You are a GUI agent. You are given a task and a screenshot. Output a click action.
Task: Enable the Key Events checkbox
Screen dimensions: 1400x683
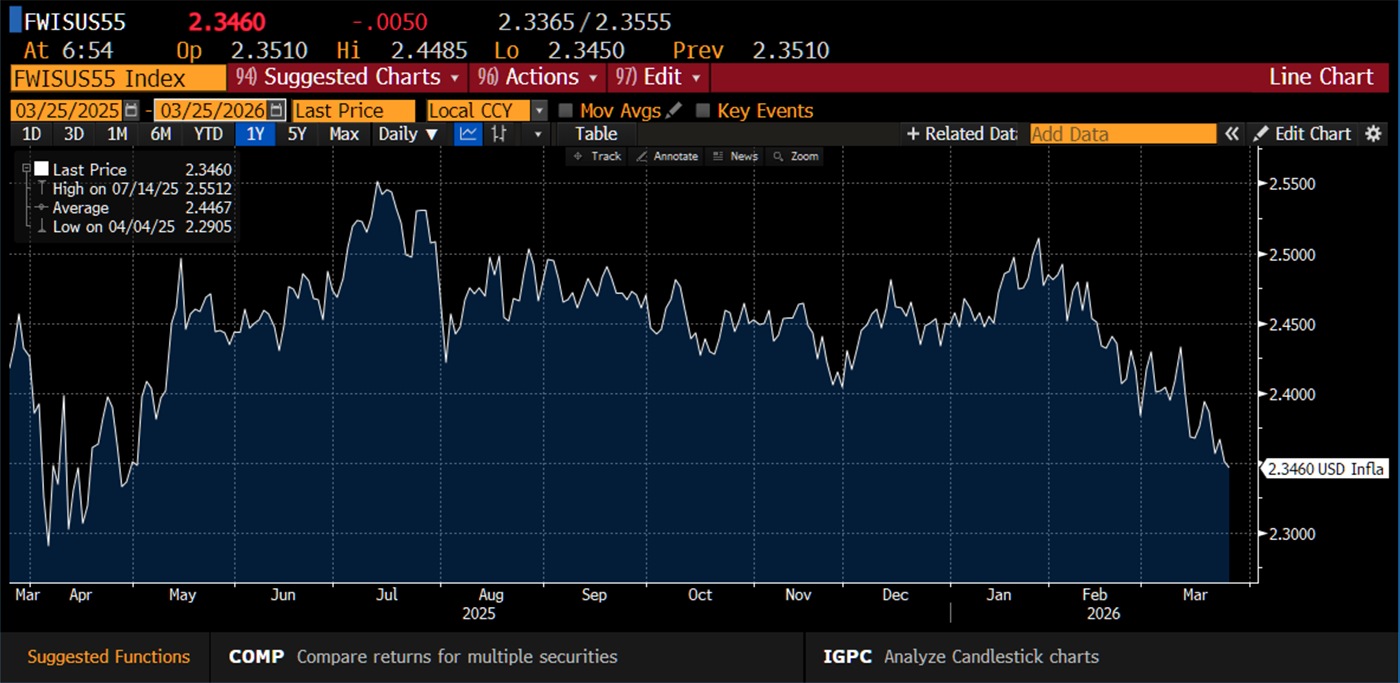(x=703, y=110)
